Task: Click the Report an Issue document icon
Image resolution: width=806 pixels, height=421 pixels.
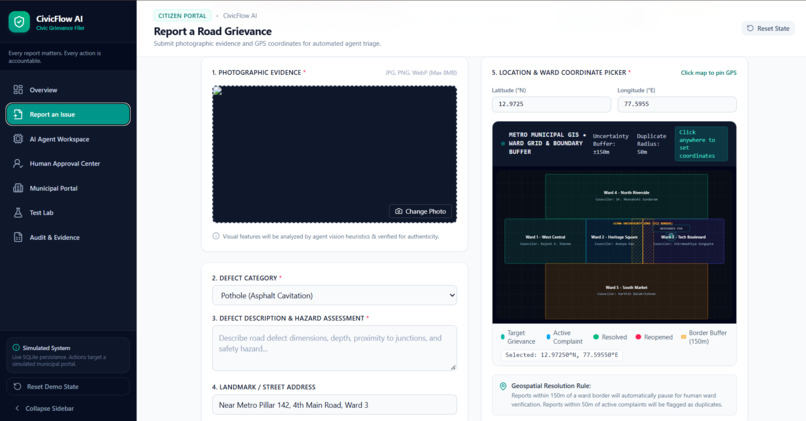Action: (18, 114)
